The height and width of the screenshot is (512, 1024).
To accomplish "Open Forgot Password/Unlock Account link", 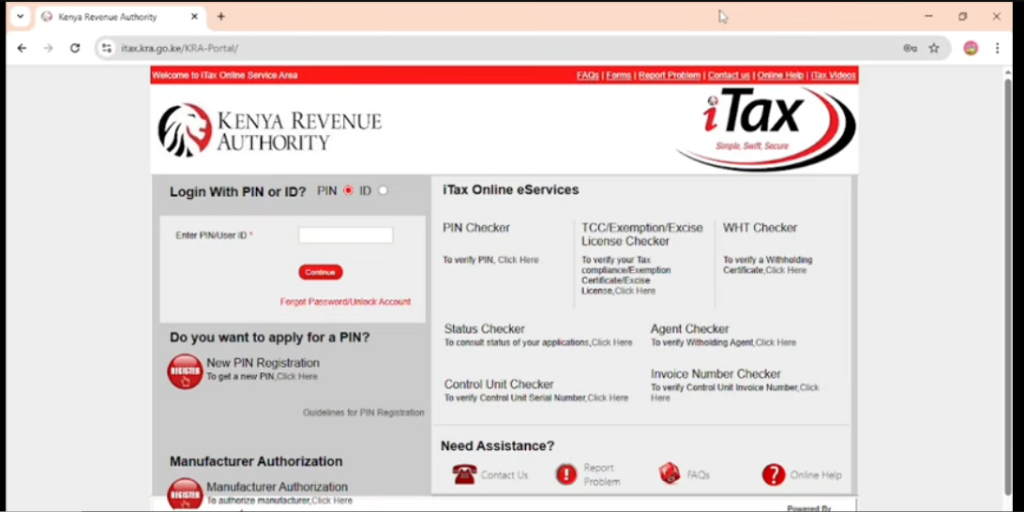I will (x=345, y=302).
